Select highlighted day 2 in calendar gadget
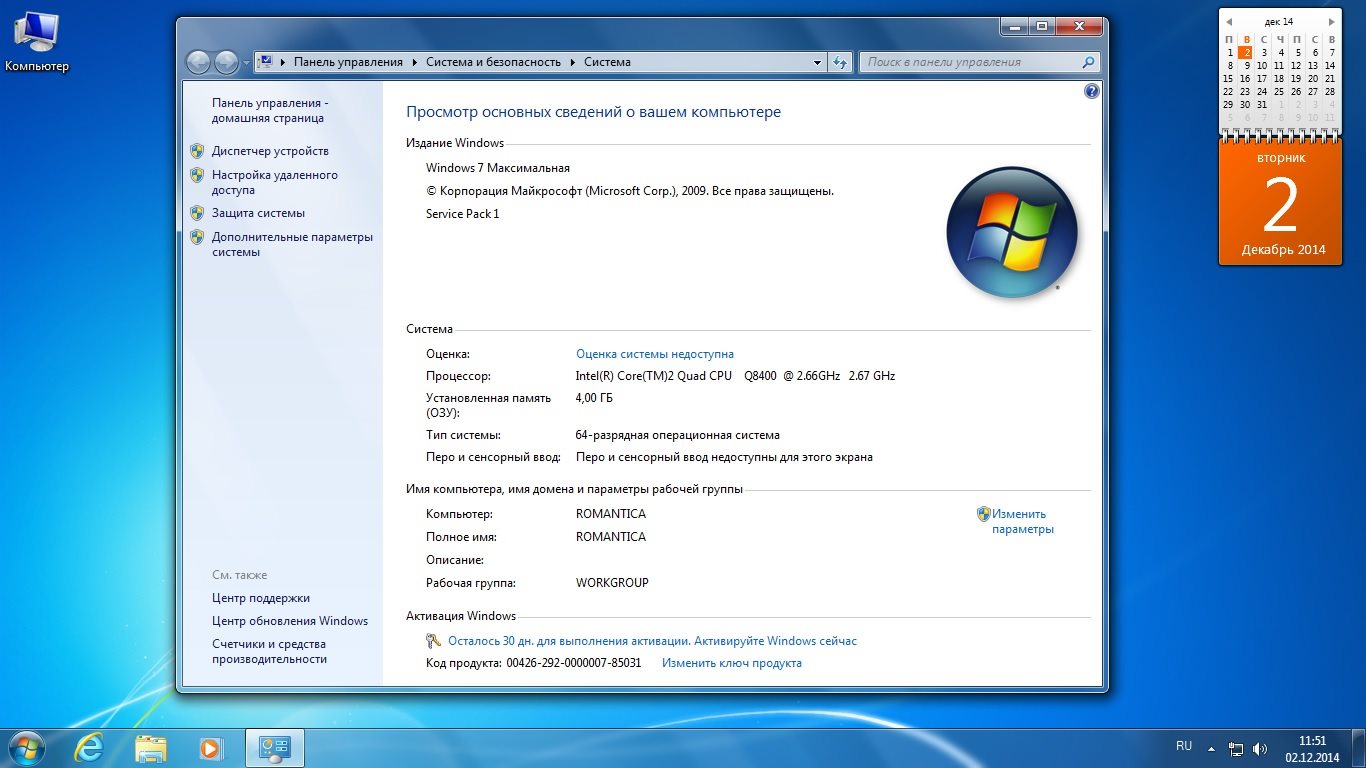 (1246, 52)
